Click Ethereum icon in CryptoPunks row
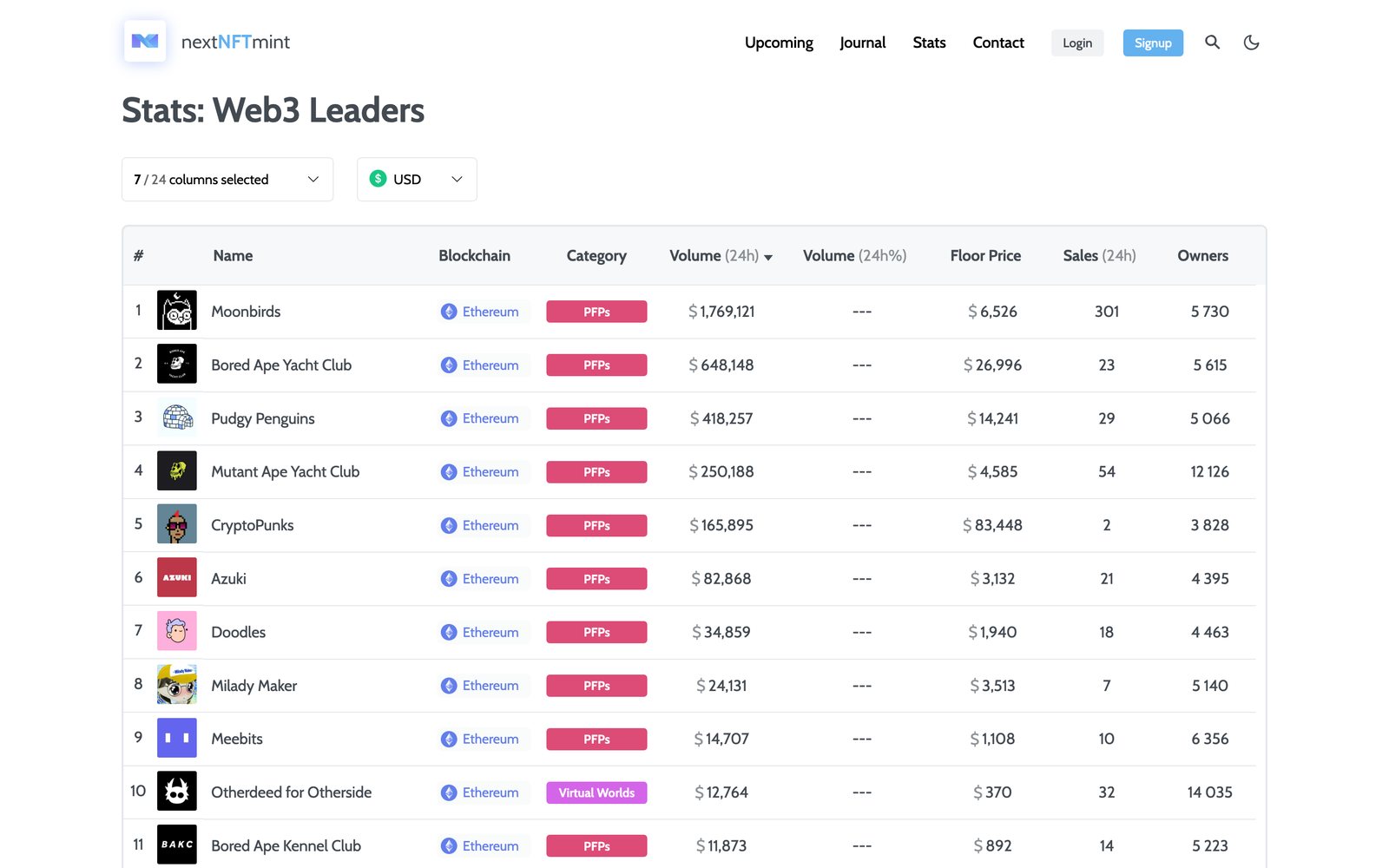This screenshot has height=868, width=1389. pos(449,525)
